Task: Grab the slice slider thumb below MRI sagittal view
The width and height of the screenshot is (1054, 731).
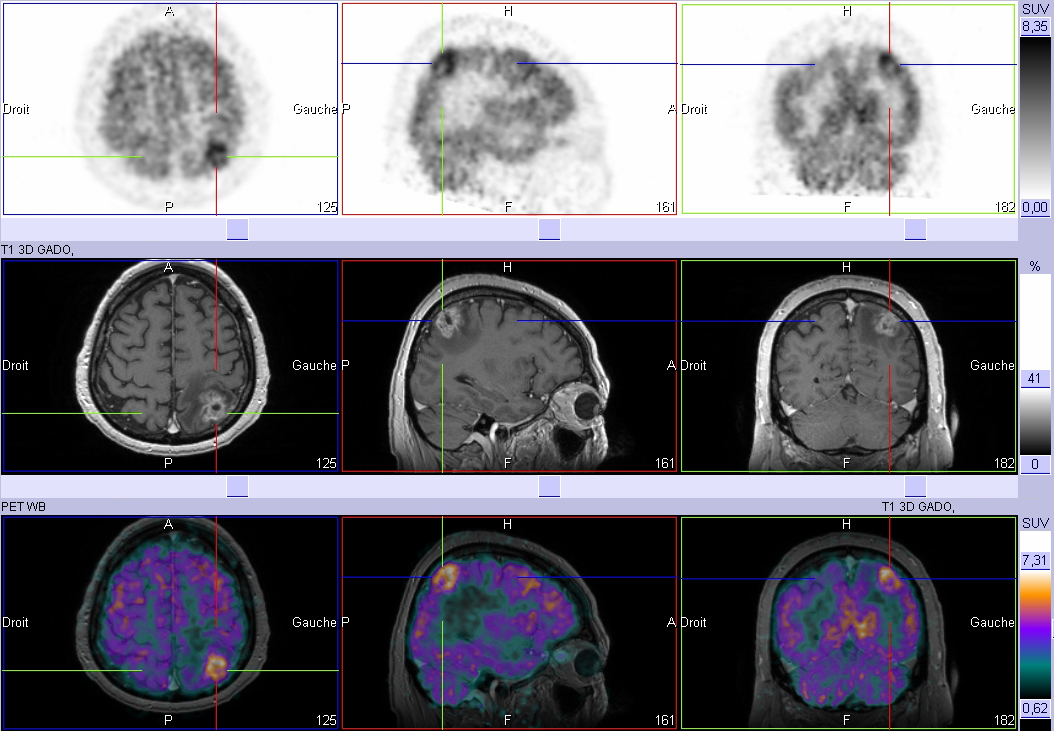Action: tap(549, 486)
